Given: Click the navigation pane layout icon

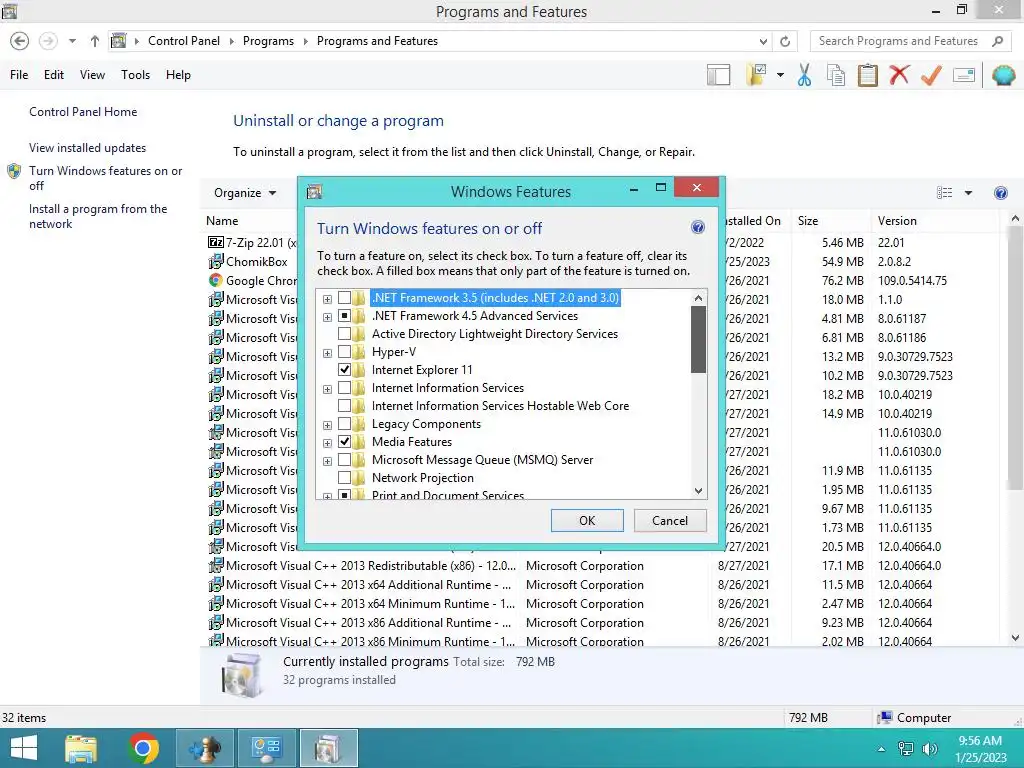Looking at the screenshot, I should pos(718,75).
